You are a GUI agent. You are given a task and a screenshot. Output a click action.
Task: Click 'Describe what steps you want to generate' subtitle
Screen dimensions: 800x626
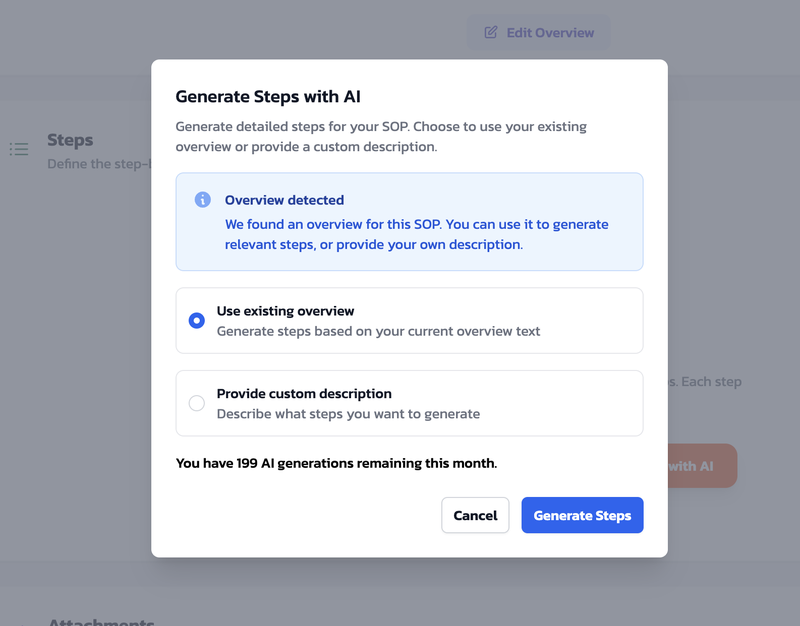(x=348, y=413)
